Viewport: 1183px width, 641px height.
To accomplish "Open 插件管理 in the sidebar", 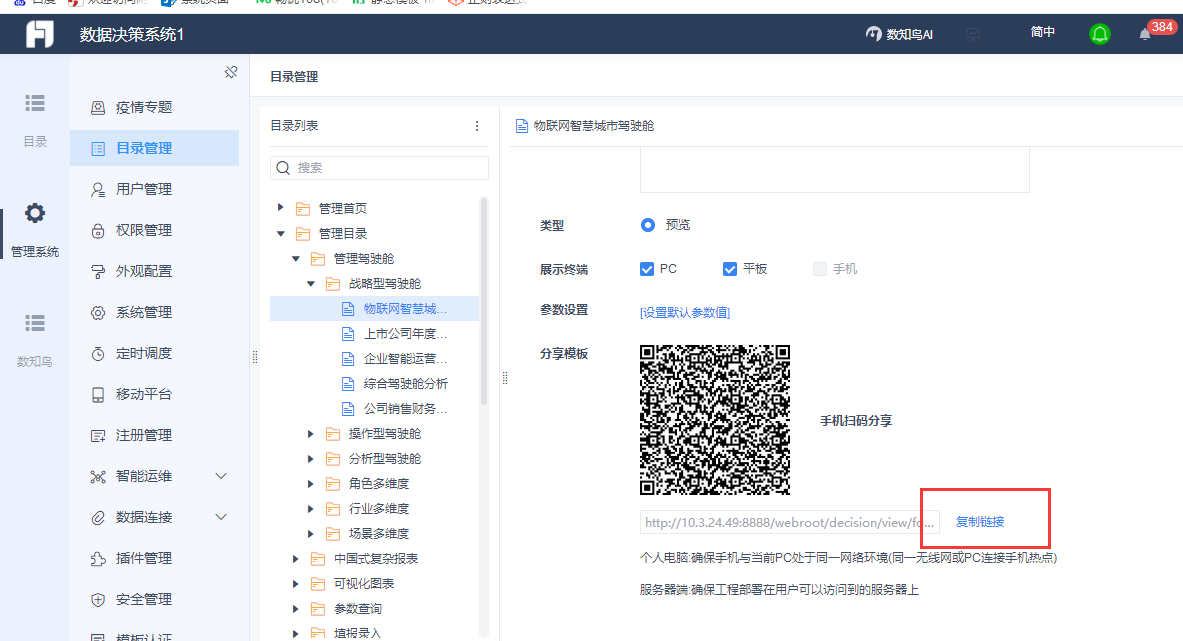I will pos(155,558).
